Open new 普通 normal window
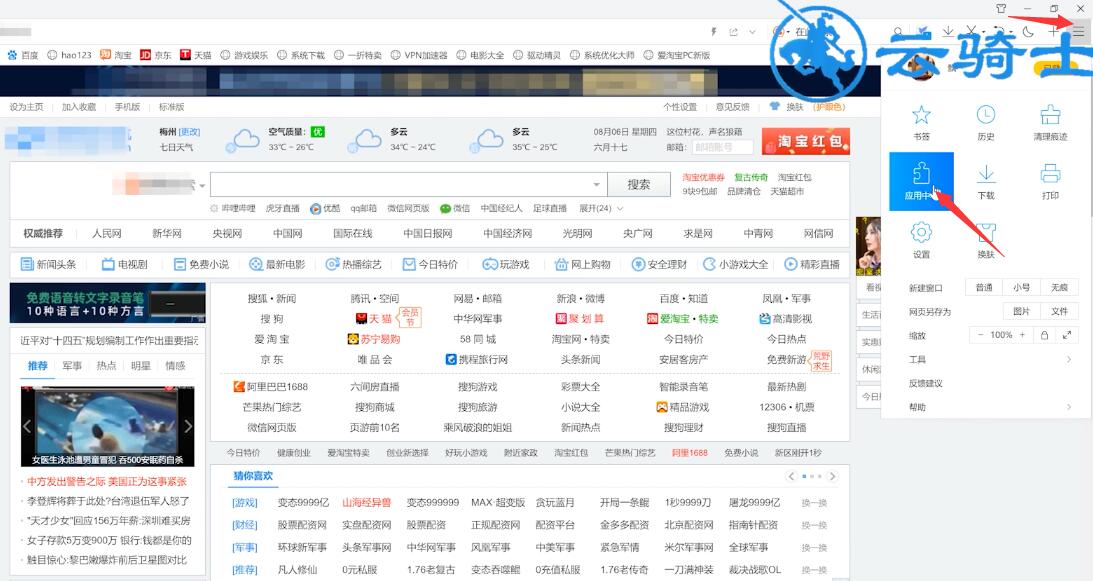The width and height of the screenshot is (1093, 581). pyautogui.click(x=984, y=287)
